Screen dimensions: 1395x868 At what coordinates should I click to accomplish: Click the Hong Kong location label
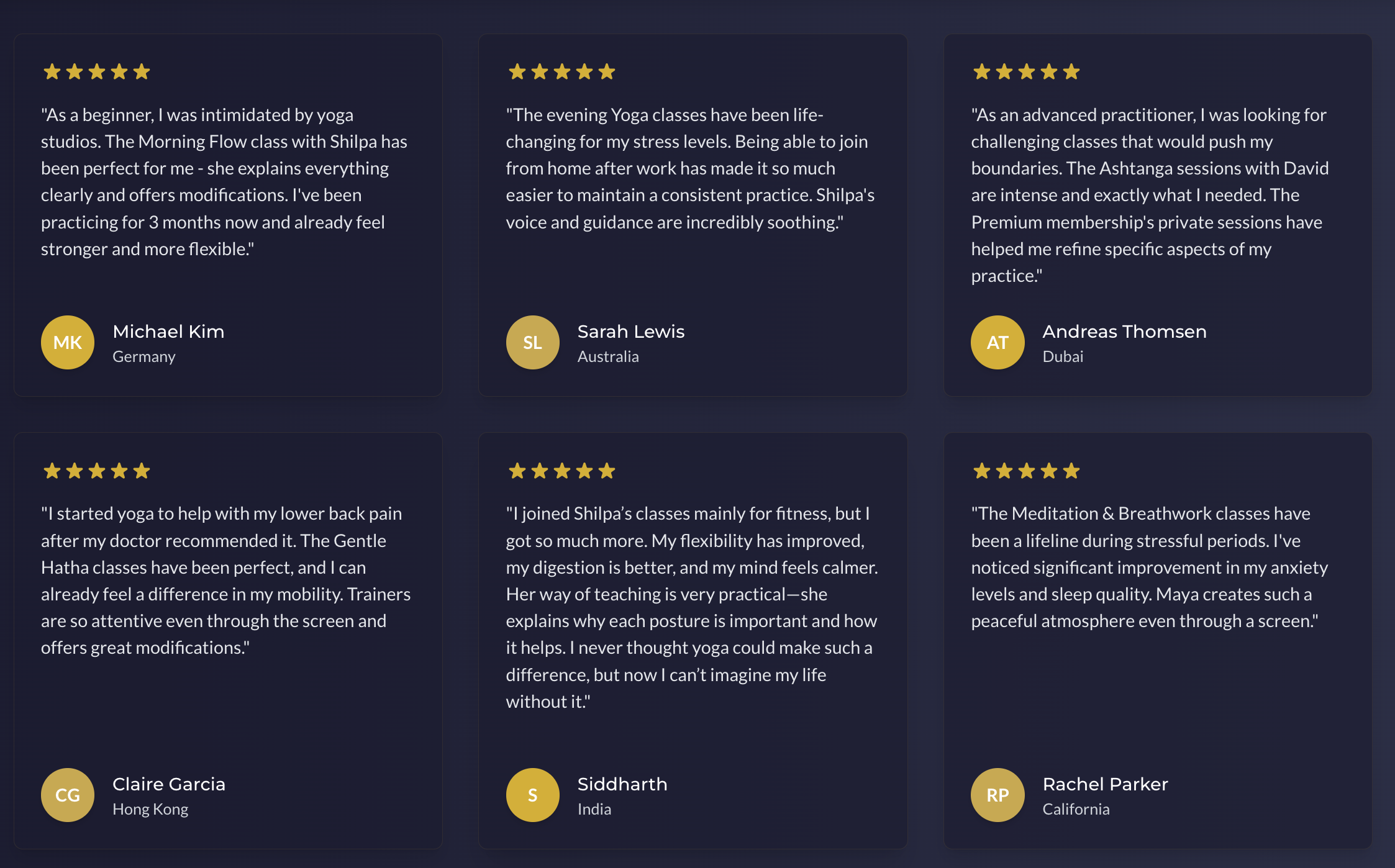150,809
